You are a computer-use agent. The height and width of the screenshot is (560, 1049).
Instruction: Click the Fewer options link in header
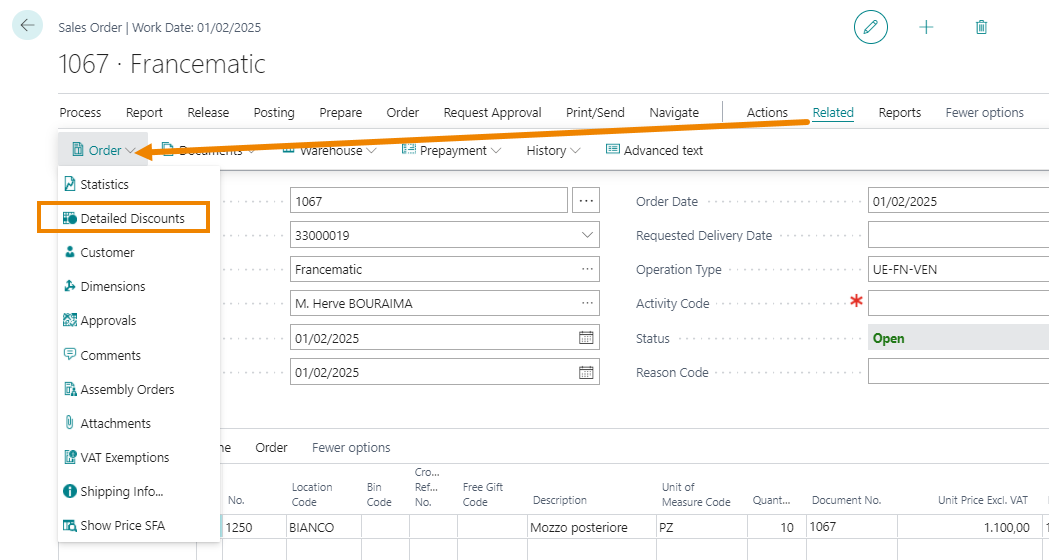click(984, 112)
